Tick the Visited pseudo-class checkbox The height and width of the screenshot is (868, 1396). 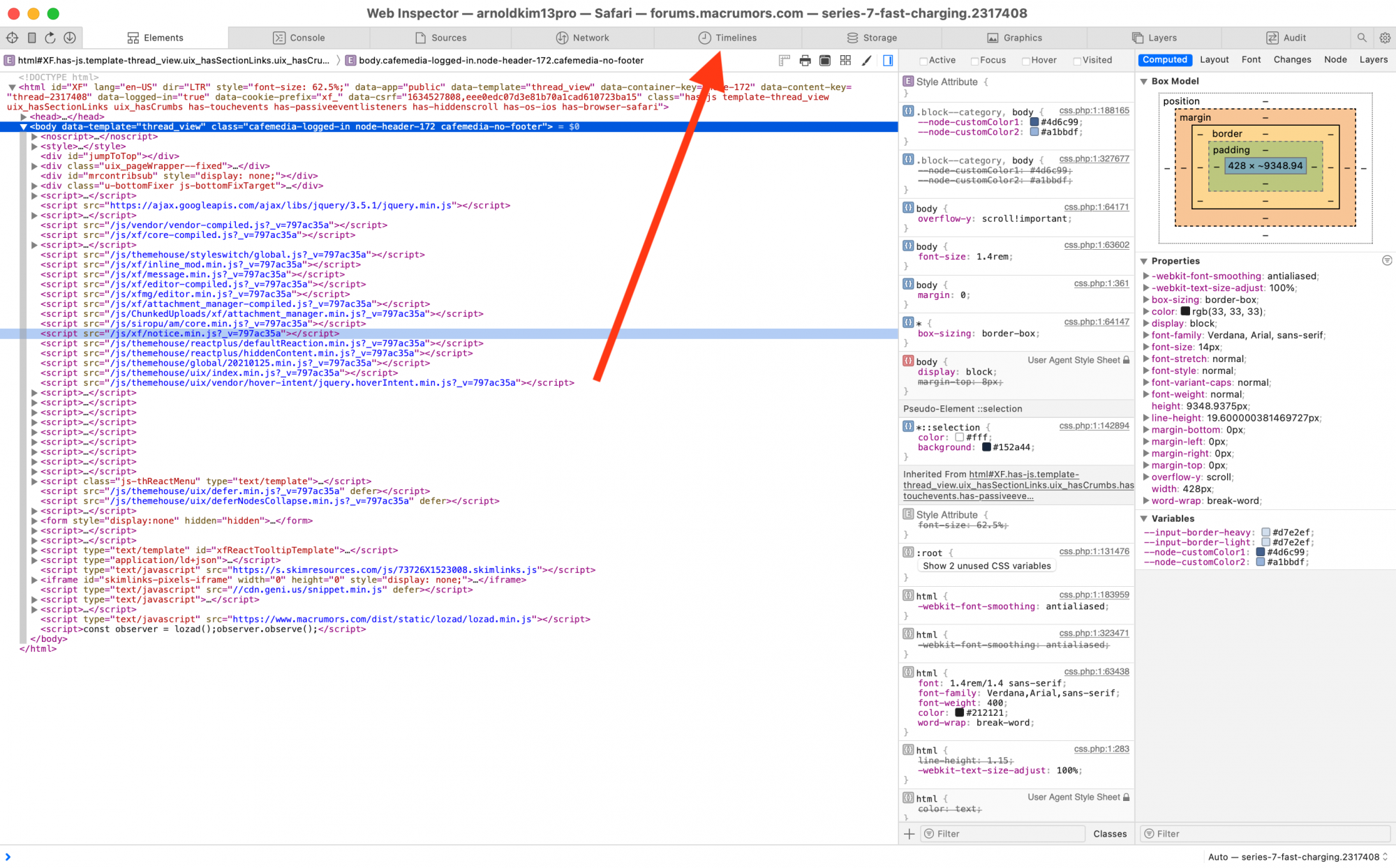[1077, 61]
